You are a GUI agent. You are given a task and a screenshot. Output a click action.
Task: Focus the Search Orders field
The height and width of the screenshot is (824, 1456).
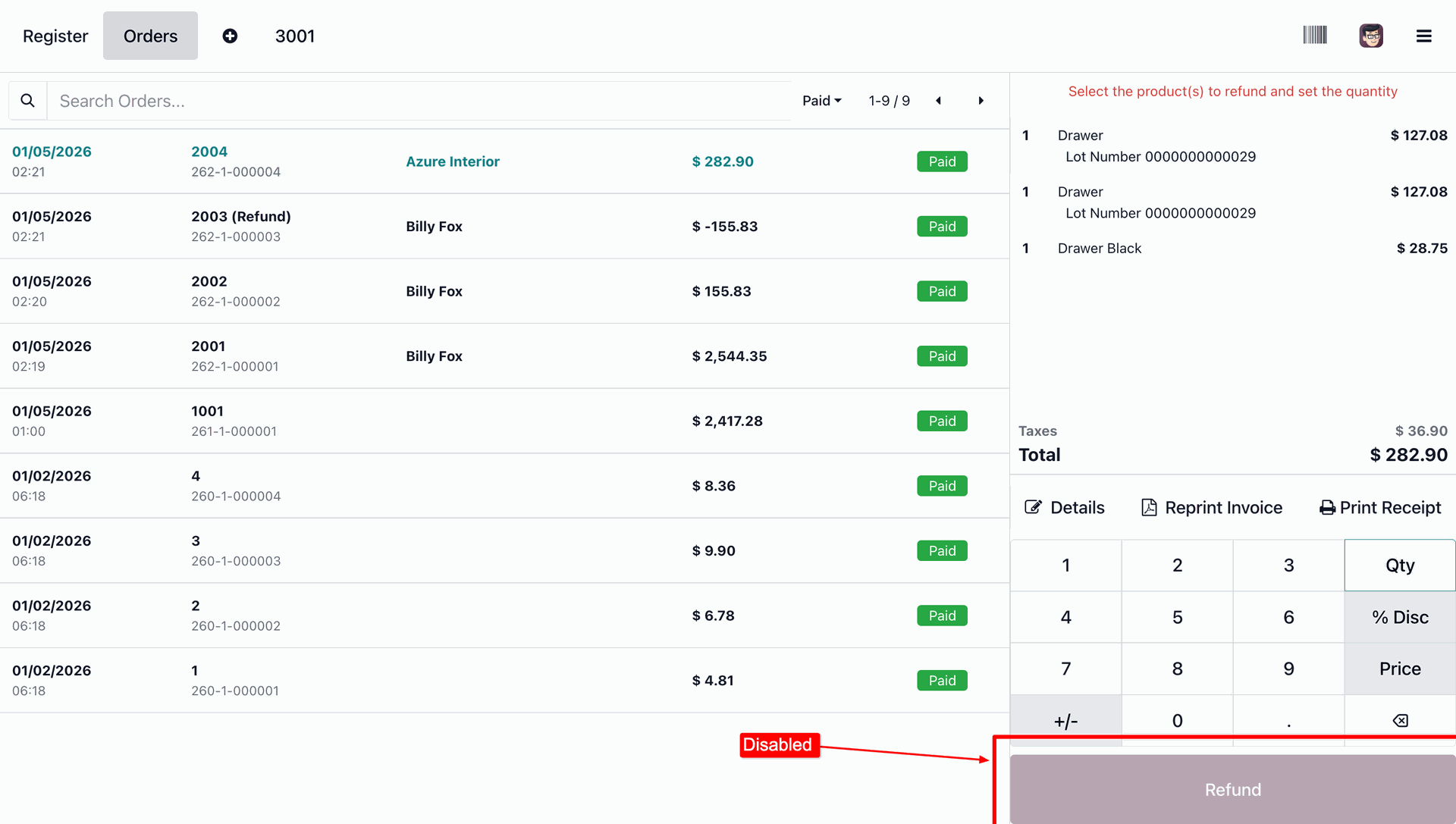click(417, 101)
